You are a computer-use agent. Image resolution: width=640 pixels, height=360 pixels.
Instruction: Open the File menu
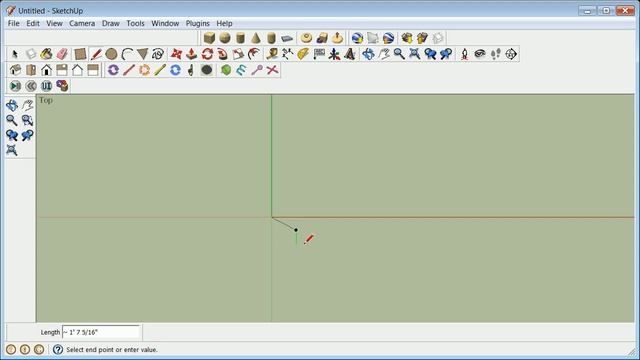pyautogui.click(x=13, y=23)
